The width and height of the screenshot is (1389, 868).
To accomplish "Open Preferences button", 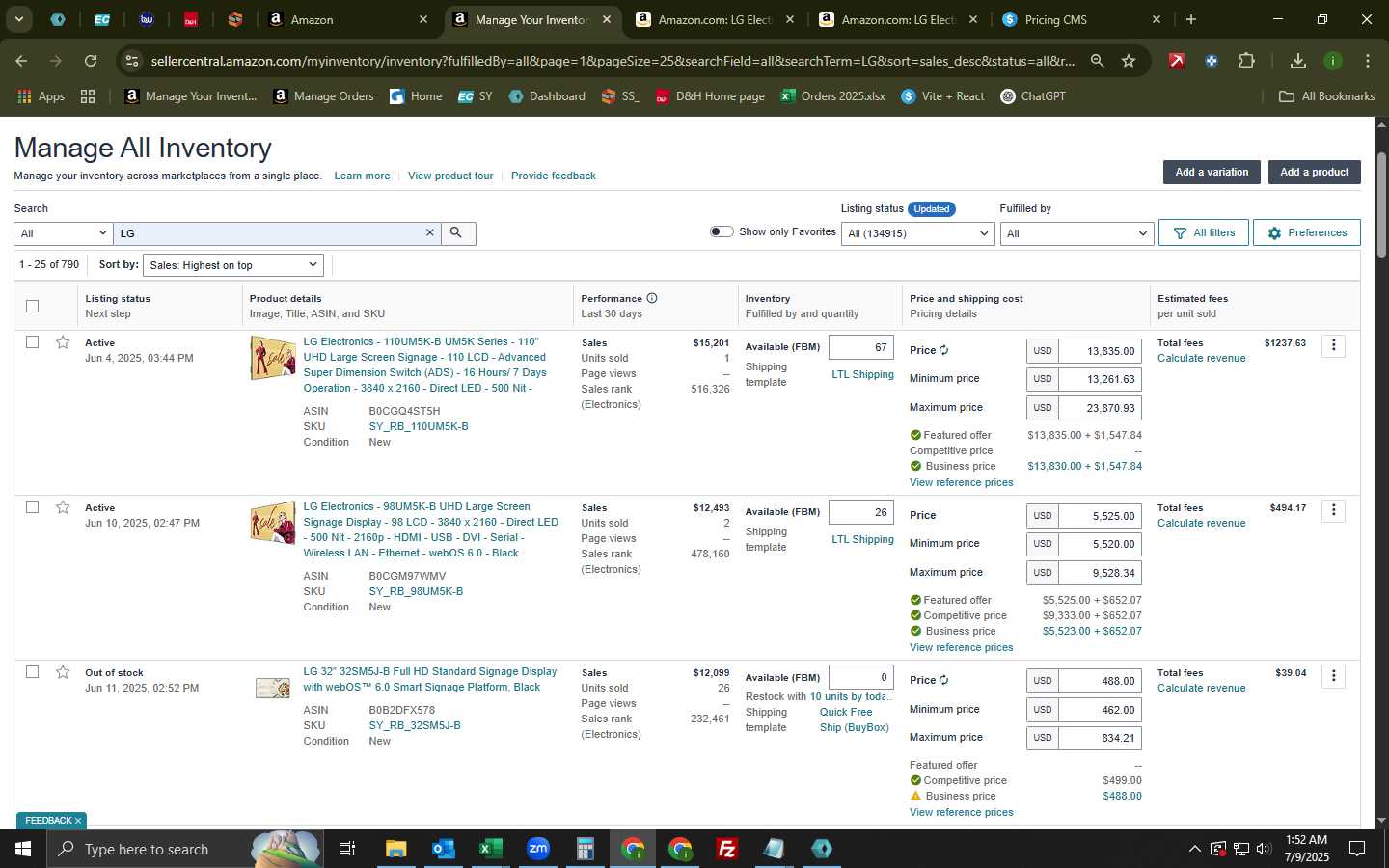I will pos(1307,232).
